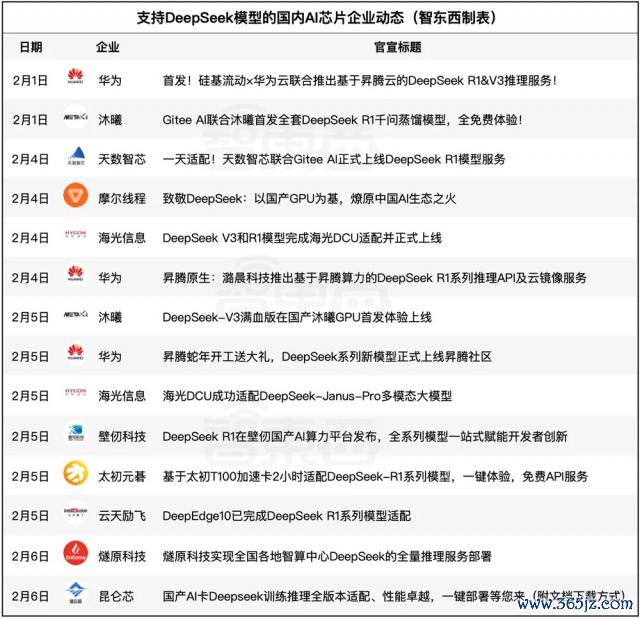Viewport: 640px width, 619px height.
Task: Click date 2月6日 in the 燧原科技 row
Action: pyautogui.click(x=30, y=556)
